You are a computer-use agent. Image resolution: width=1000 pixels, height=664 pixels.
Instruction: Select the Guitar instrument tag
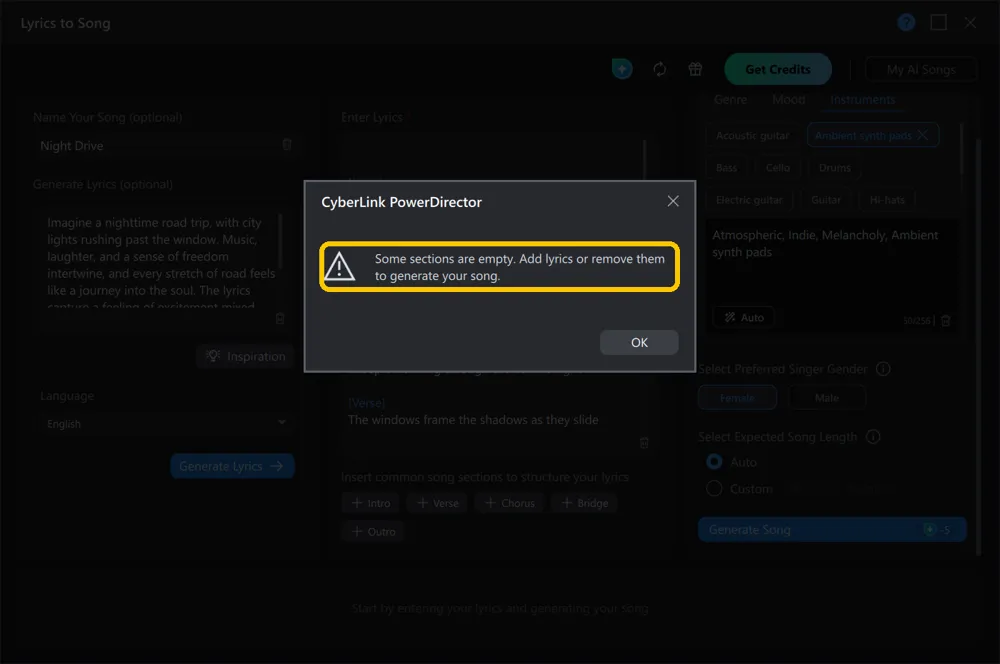(826, 200)
